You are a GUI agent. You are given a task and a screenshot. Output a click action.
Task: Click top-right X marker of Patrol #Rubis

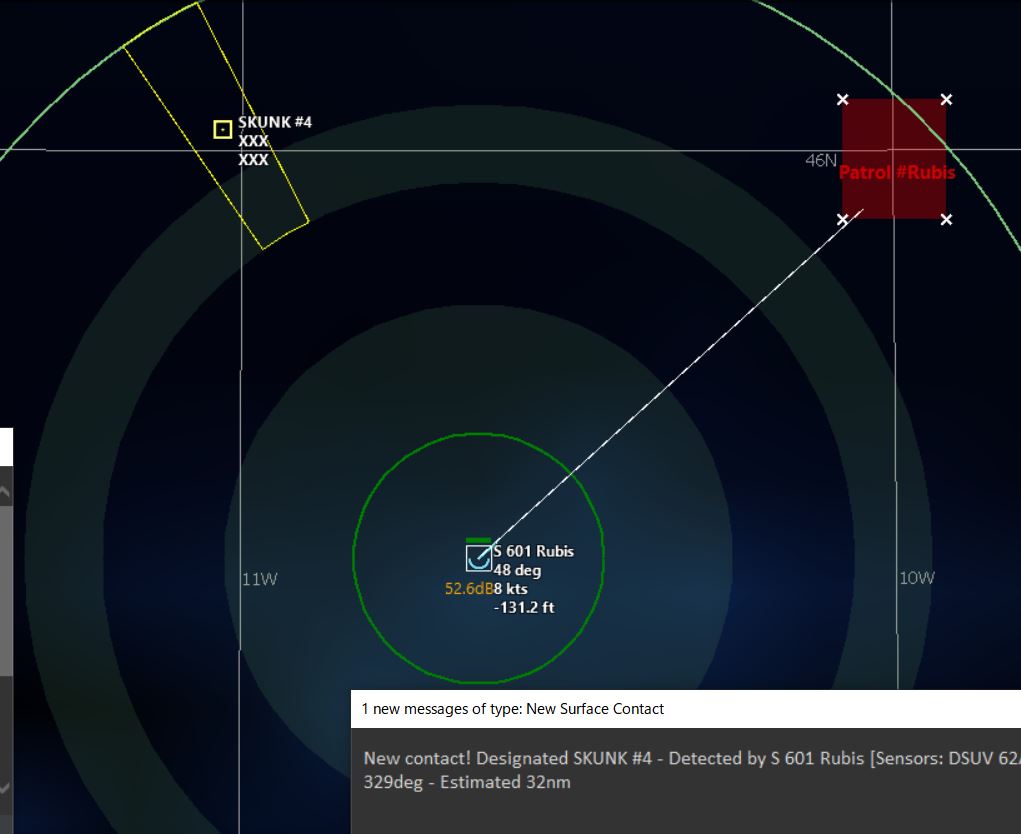[946, 99]
